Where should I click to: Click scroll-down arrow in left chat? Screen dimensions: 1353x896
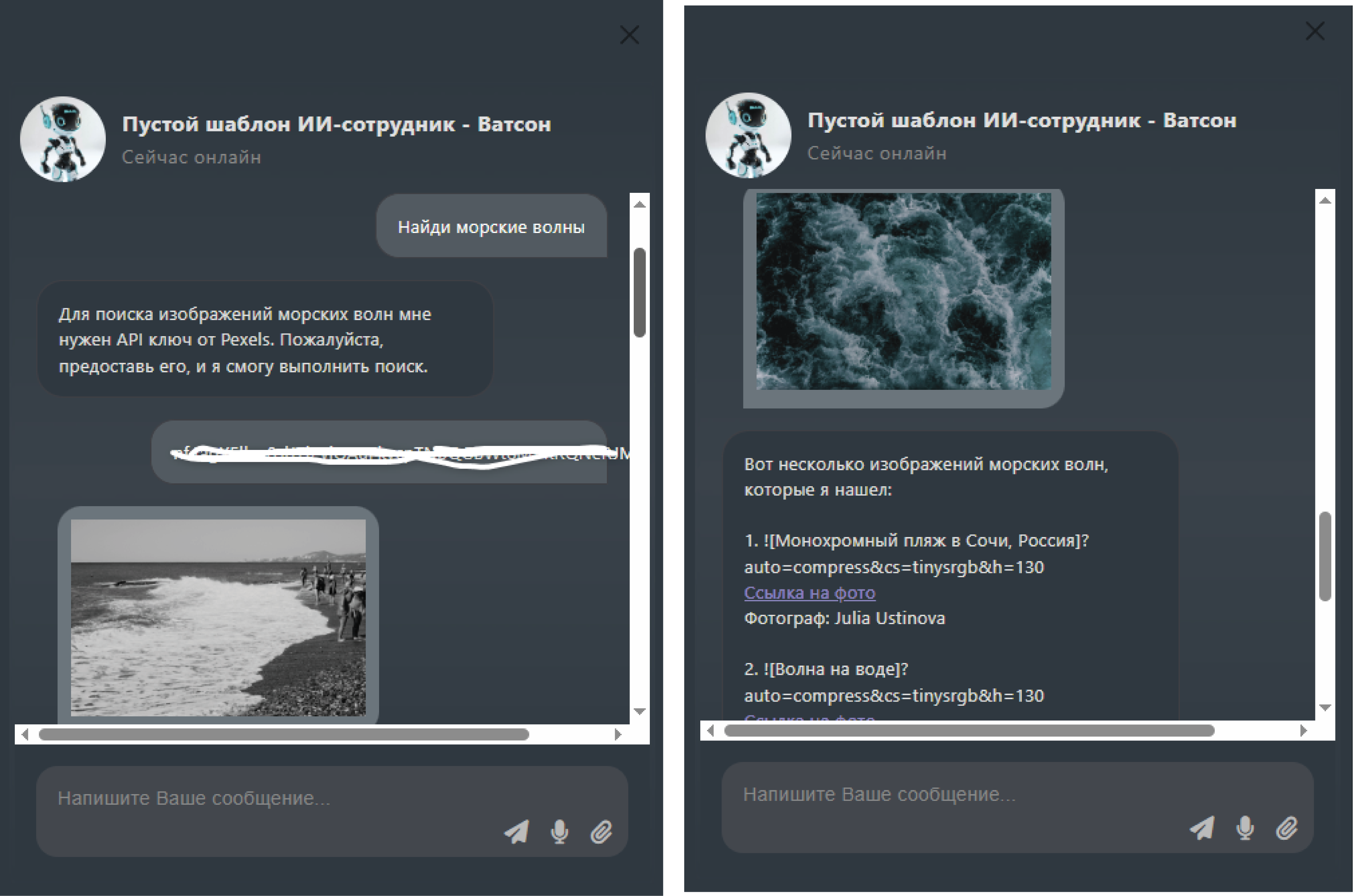click(640, 712)
